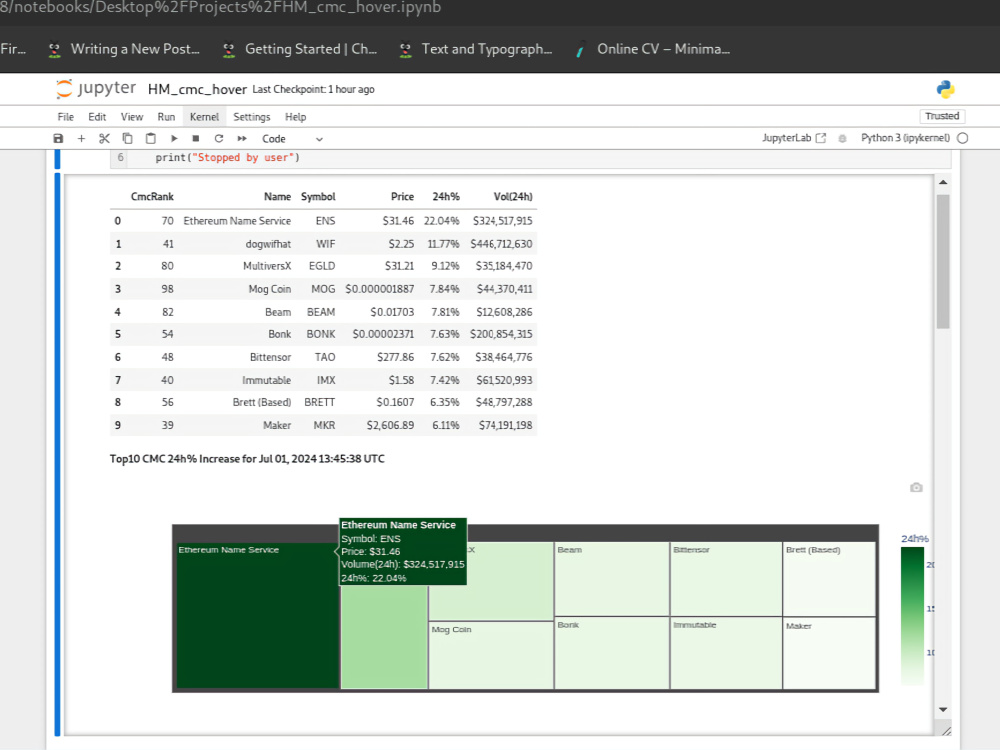Click the scroll up arrow of output area

coord(943,182)
